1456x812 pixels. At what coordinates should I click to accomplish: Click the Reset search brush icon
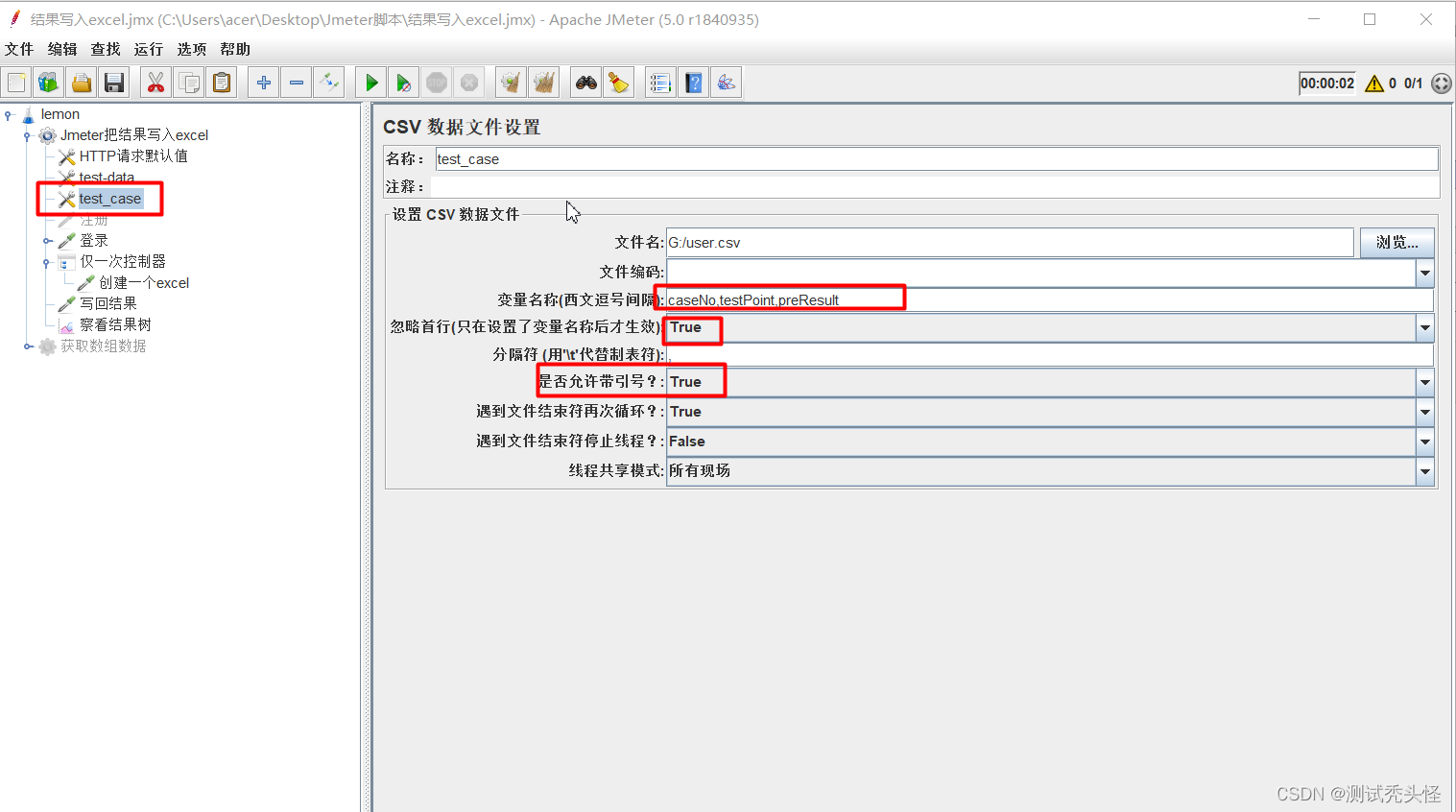(x=619, y=83)
